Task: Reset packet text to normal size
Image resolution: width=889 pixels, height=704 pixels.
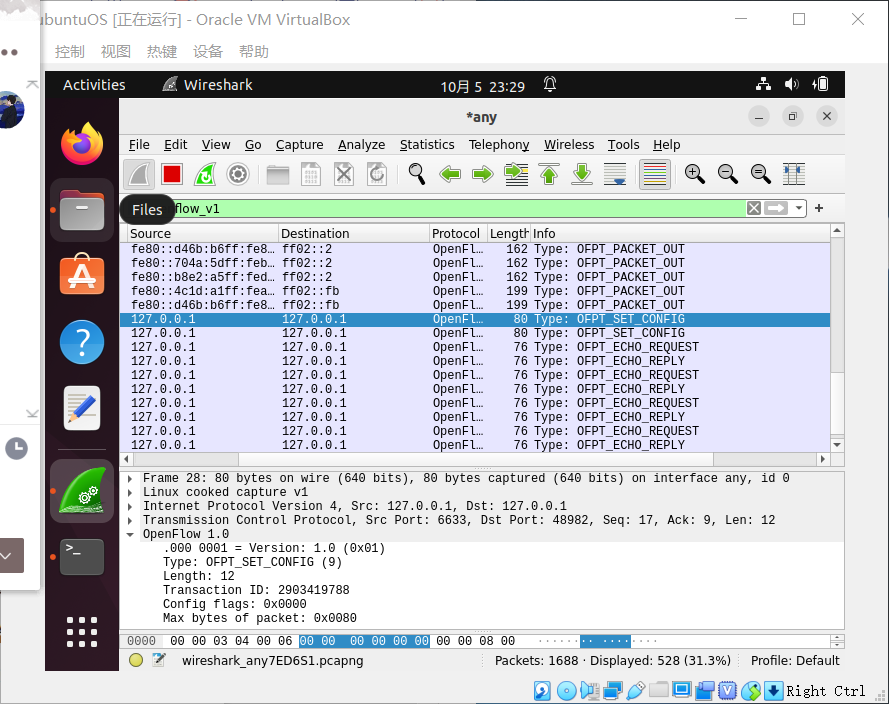Action: (760, 174)
